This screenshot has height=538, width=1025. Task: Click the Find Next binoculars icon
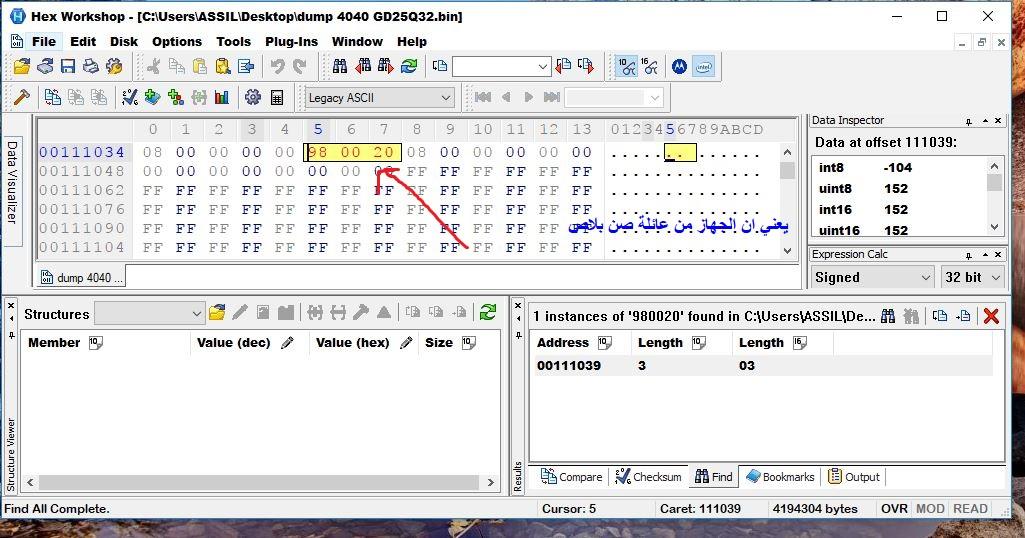coord(386,66)
